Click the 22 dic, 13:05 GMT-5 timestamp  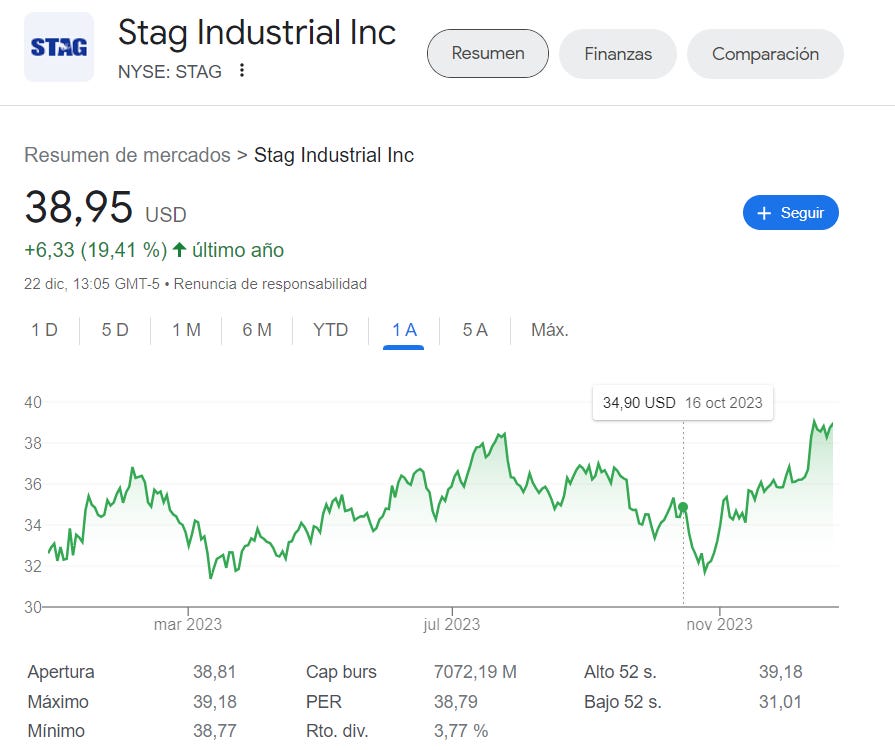click(92, 284)
